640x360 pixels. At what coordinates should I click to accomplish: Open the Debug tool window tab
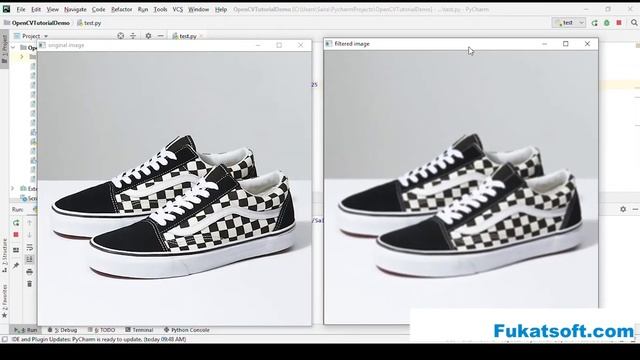[62, 330]
